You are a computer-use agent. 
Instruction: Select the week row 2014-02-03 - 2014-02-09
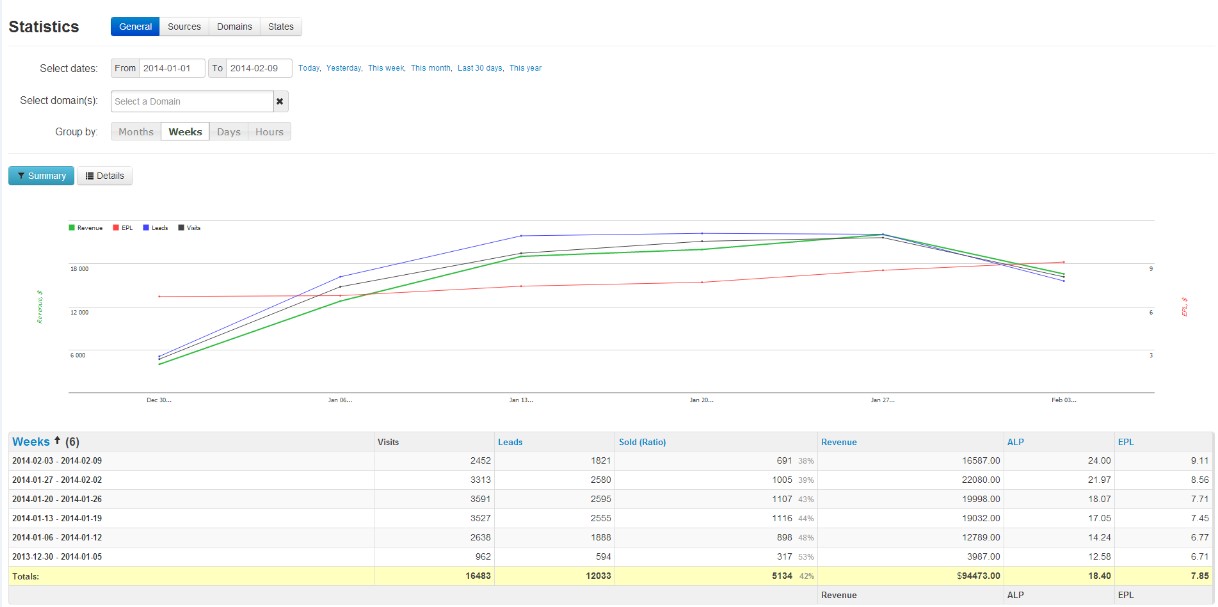611,461
